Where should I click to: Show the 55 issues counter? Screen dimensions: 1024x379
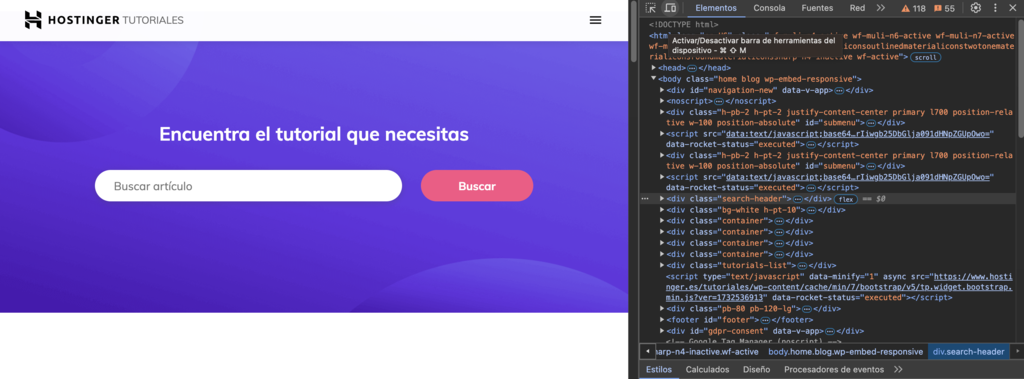pos(944,8)
